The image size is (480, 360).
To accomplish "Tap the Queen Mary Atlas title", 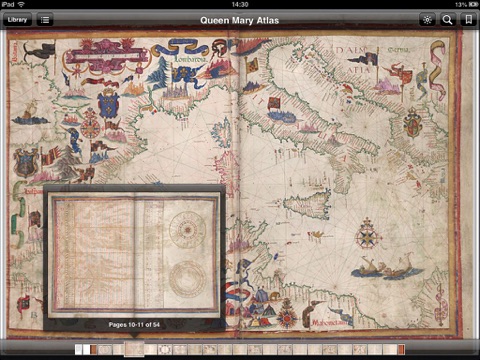I will [239, 20].
